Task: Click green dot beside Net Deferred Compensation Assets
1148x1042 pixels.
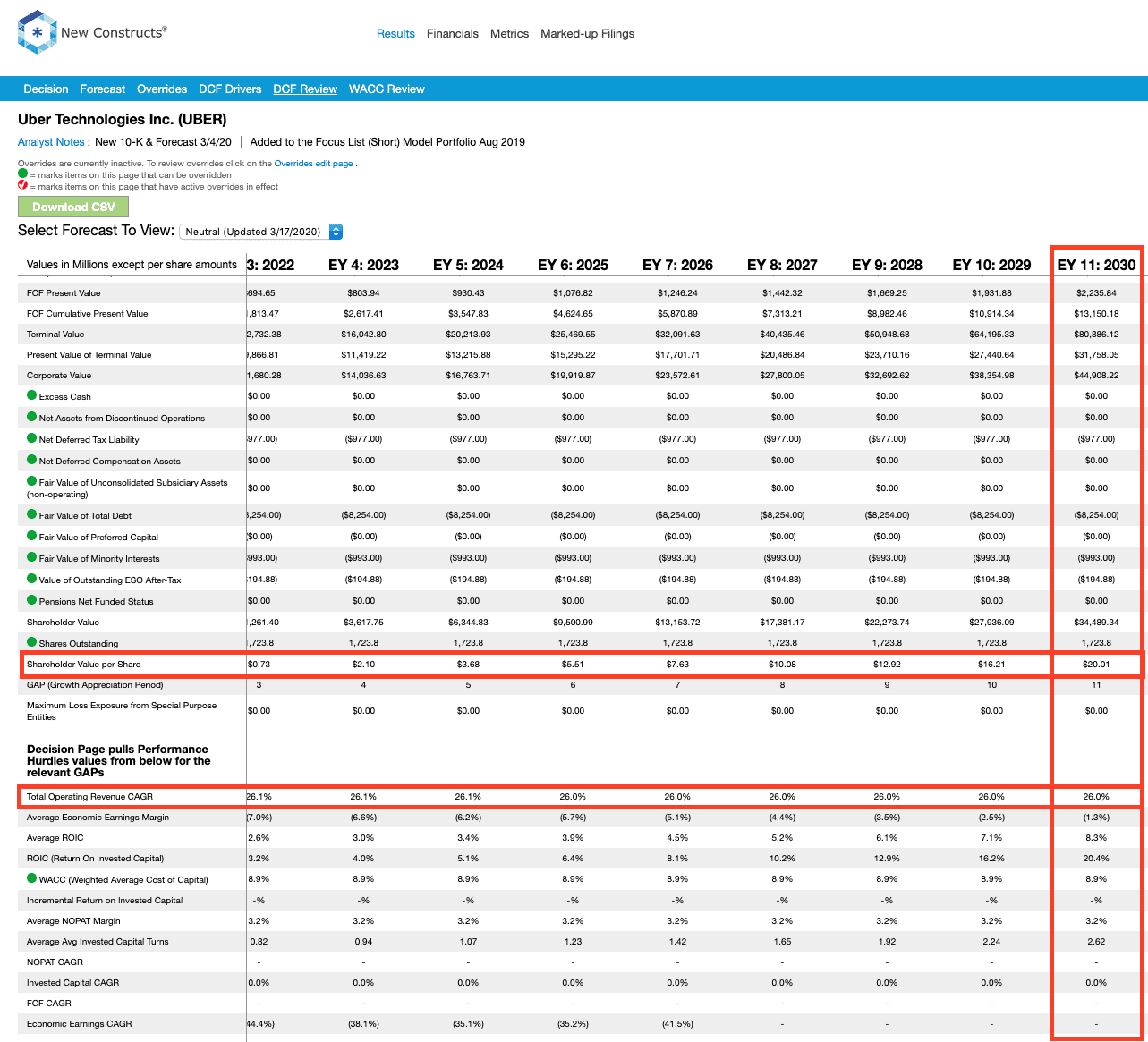Action: (31, 460)
